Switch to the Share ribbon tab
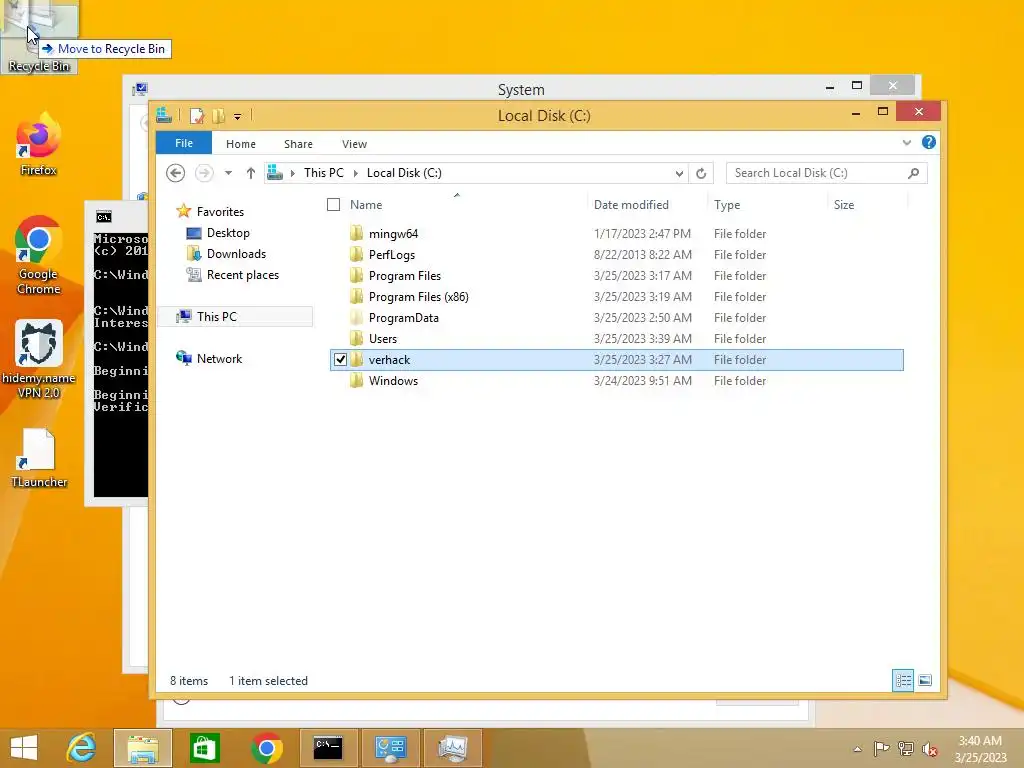1024x768 pixels. click(x=298, y=144)
